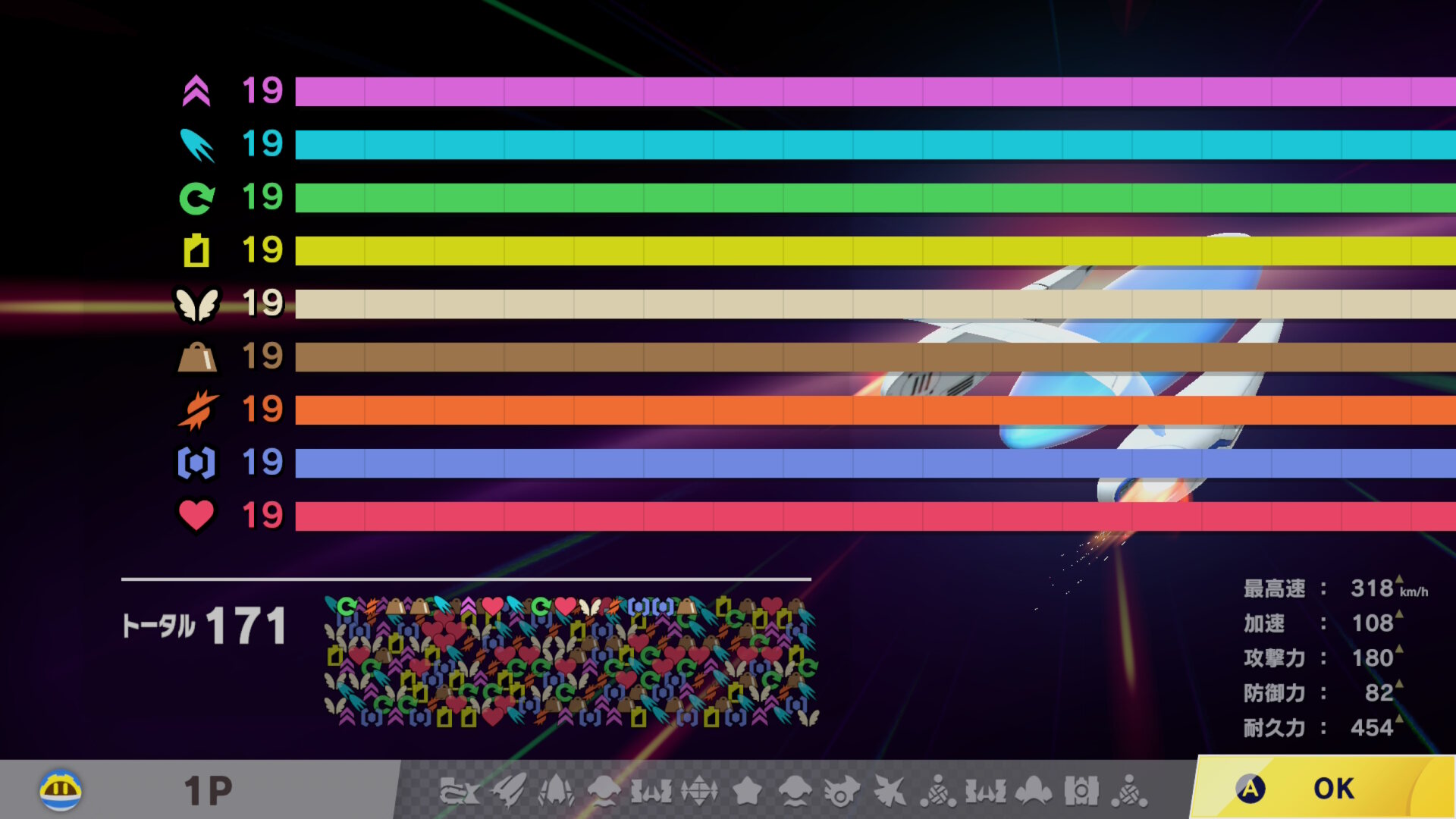Click the green Turn circular-arrow icon
The image size is (1456, 819).
(x=196, y=199)
